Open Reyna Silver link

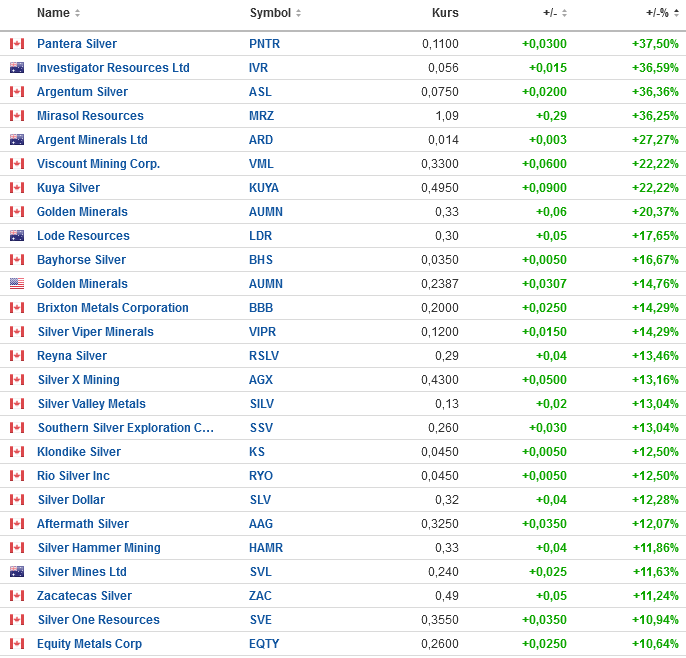[x=72, y=356]
